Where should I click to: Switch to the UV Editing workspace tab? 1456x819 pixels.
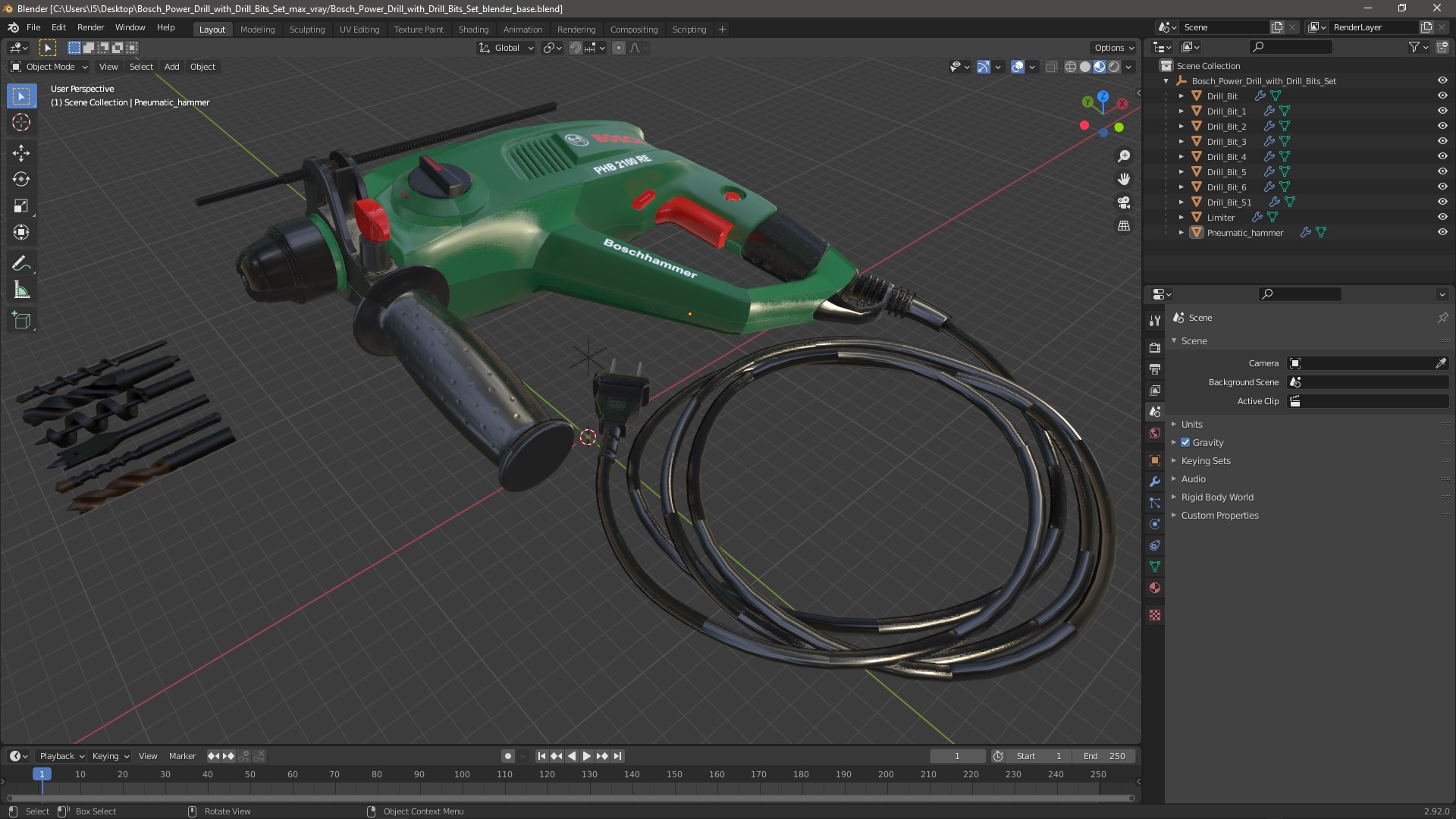coord(359,29)
